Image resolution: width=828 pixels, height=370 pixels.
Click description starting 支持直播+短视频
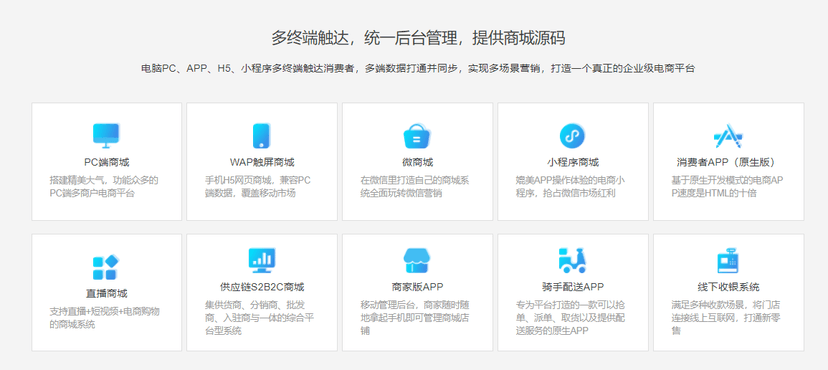[x=105, y=318]
